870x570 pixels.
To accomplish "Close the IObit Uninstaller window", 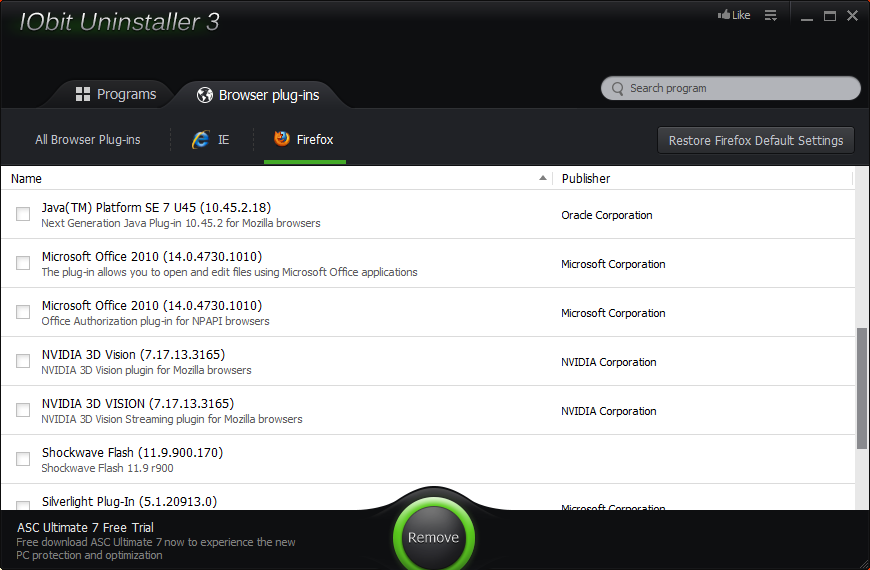I will tap(852, 16).
